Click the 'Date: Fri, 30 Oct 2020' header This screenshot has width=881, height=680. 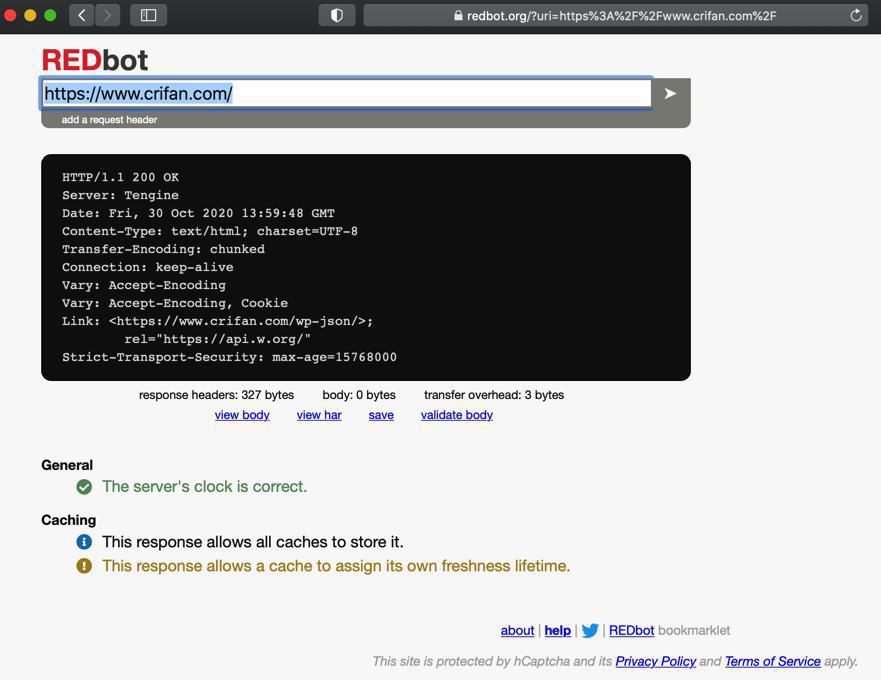pos(198,213)
